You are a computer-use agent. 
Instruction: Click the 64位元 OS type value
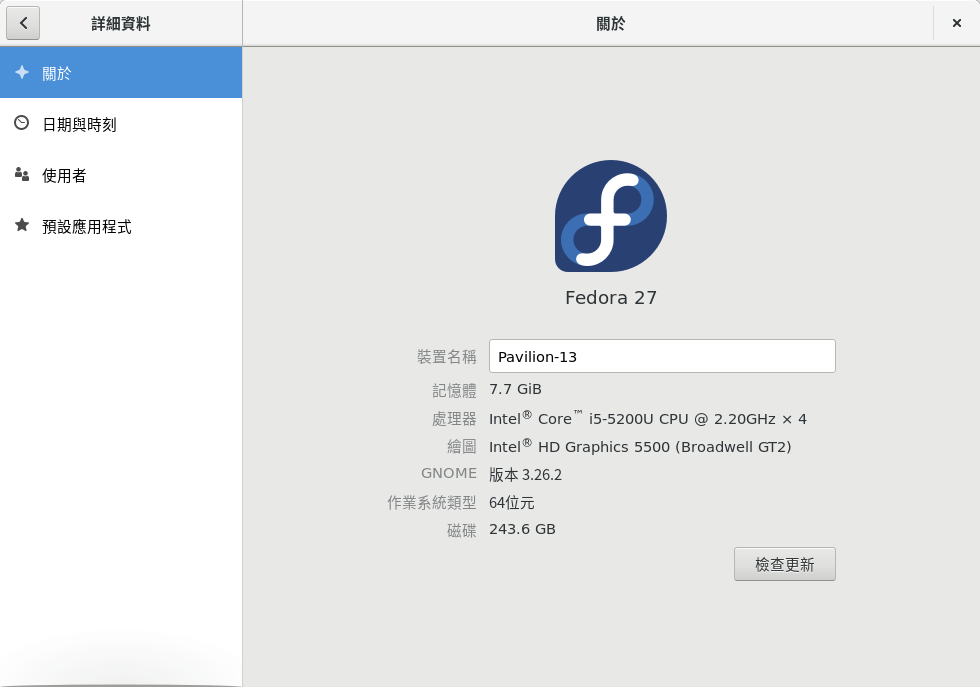(x=511, y=503)
